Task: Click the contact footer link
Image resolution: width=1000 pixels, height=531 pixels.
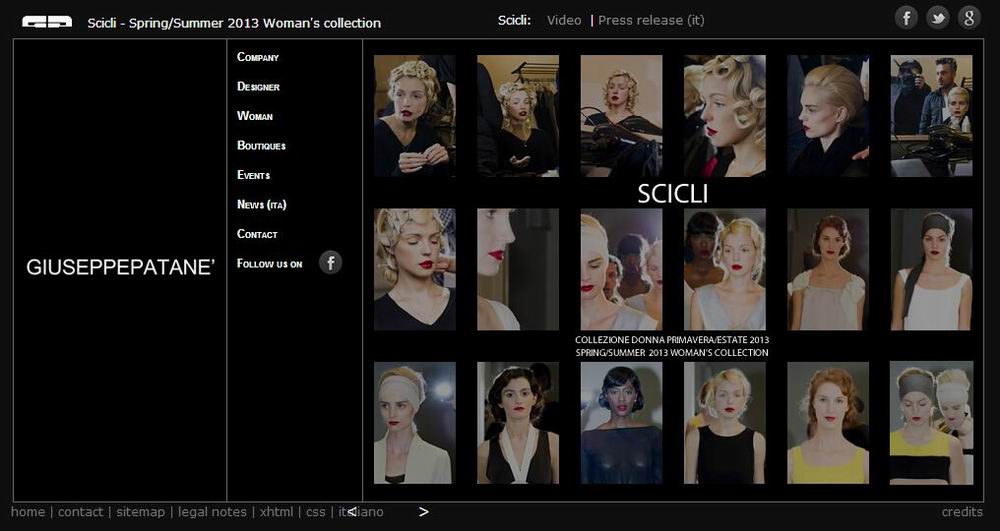Action: [x=80, y=512]
